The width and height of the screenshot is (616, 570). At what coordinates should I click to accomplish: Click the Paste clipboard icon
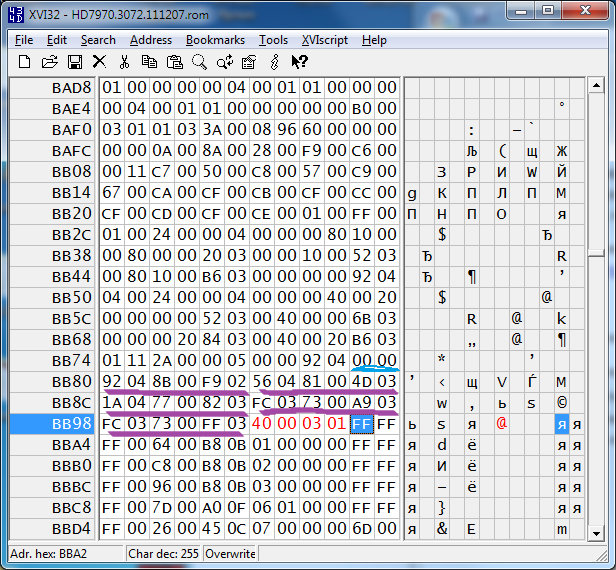coord(174,62)
